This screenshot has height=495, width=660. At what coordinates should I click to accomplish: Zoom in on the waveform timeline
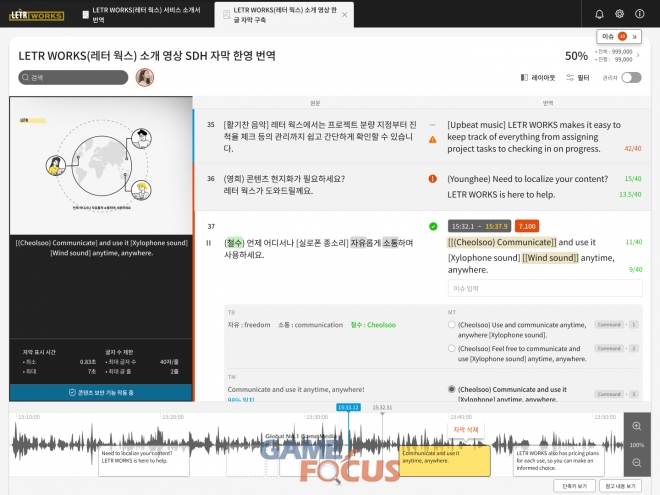(637, 426)
